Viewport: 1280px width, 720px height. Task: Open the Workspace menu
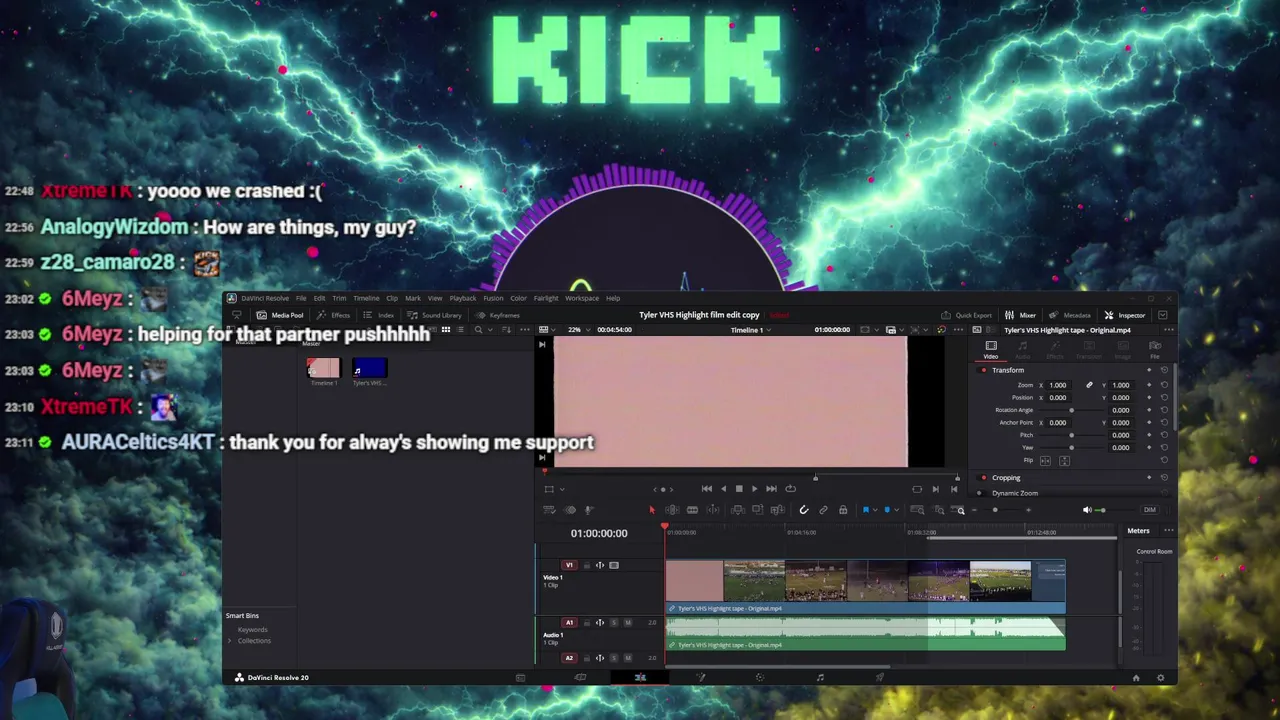[x=582, y=298]
